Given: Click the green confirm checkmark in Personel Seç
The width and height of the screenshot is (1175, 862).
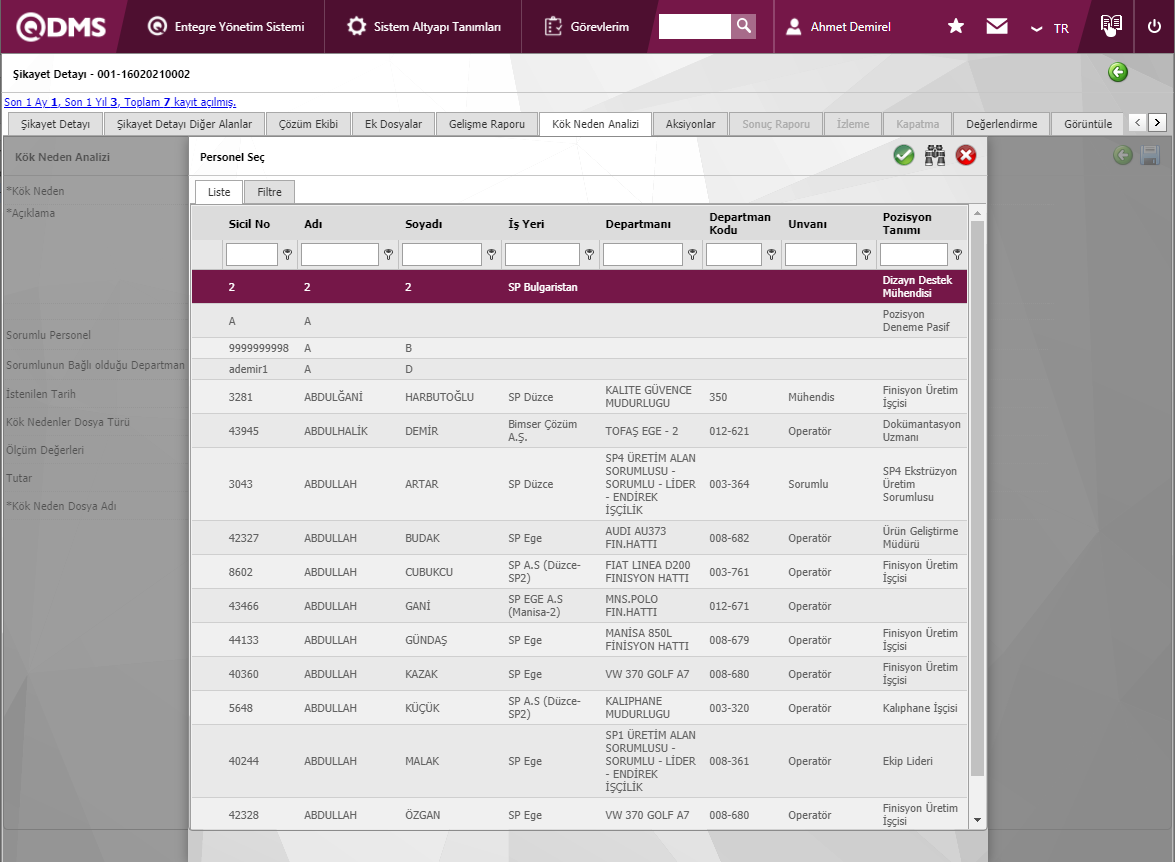Looking at the screenshot, I should 904,155.
